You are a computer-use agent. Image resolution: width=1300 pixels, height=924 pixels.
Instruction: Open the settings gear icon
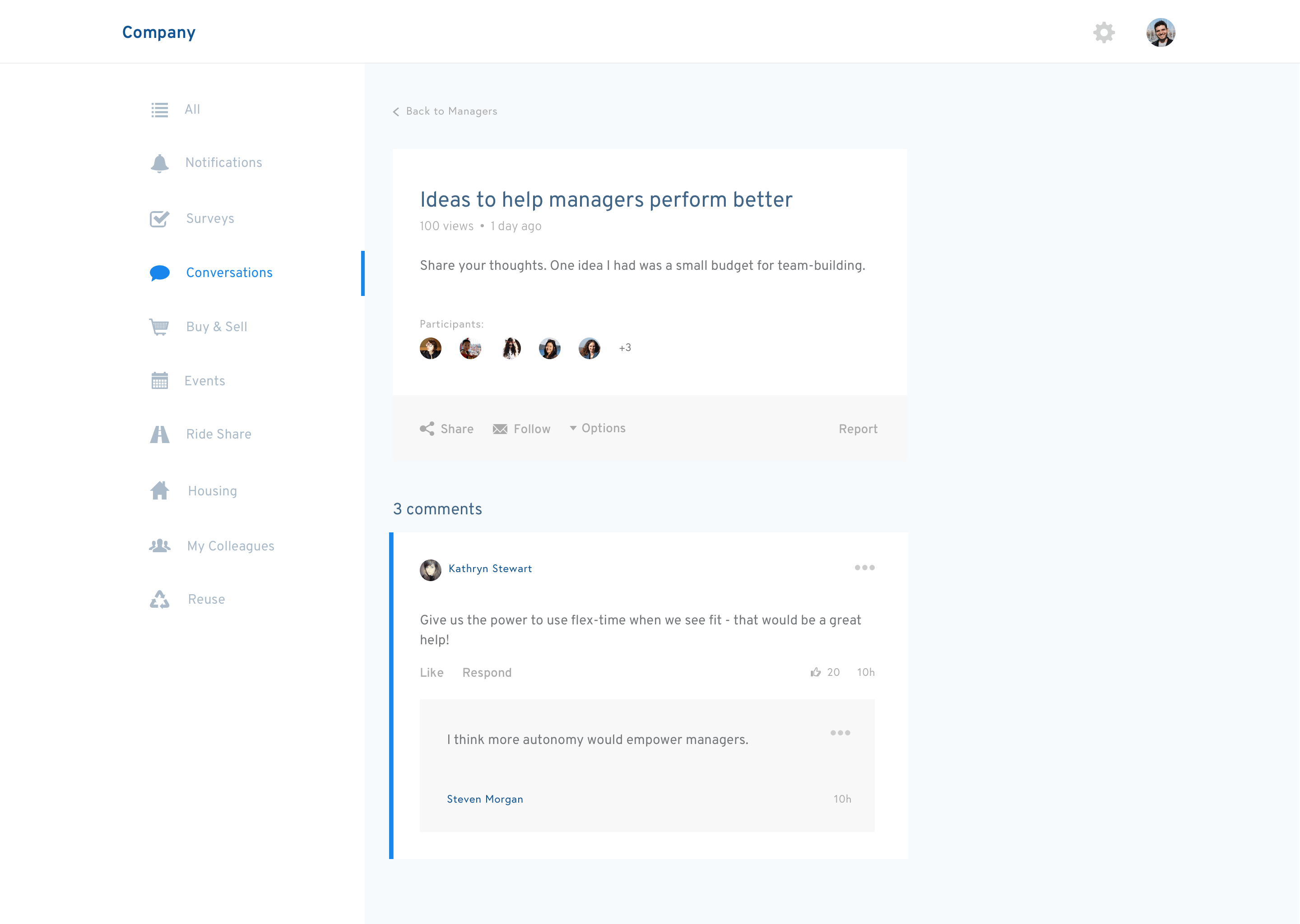(1103, 32)
